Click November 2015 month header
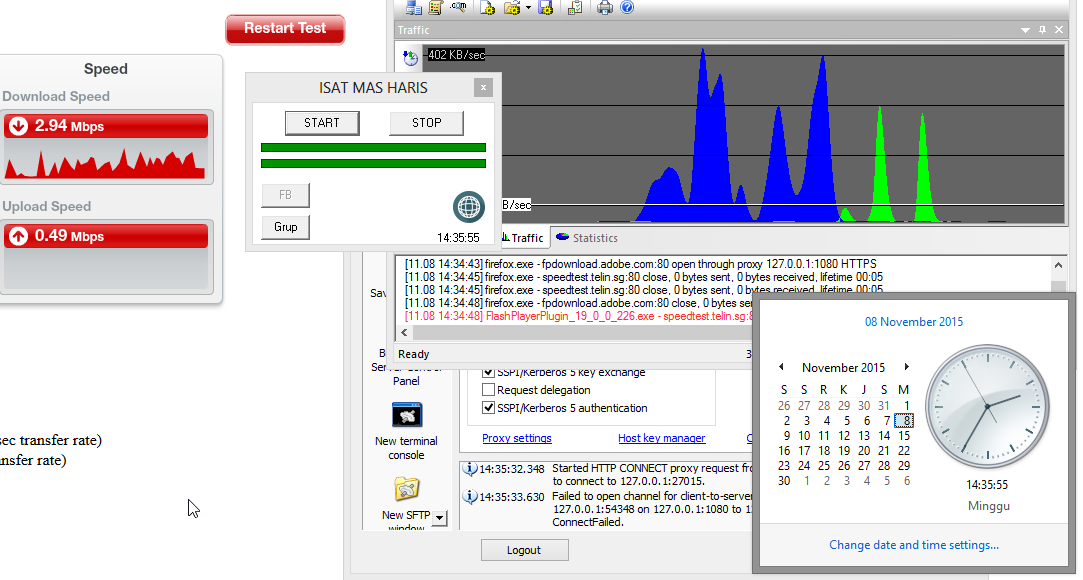Screen dimensions: 1083x580 coord(843,368)
